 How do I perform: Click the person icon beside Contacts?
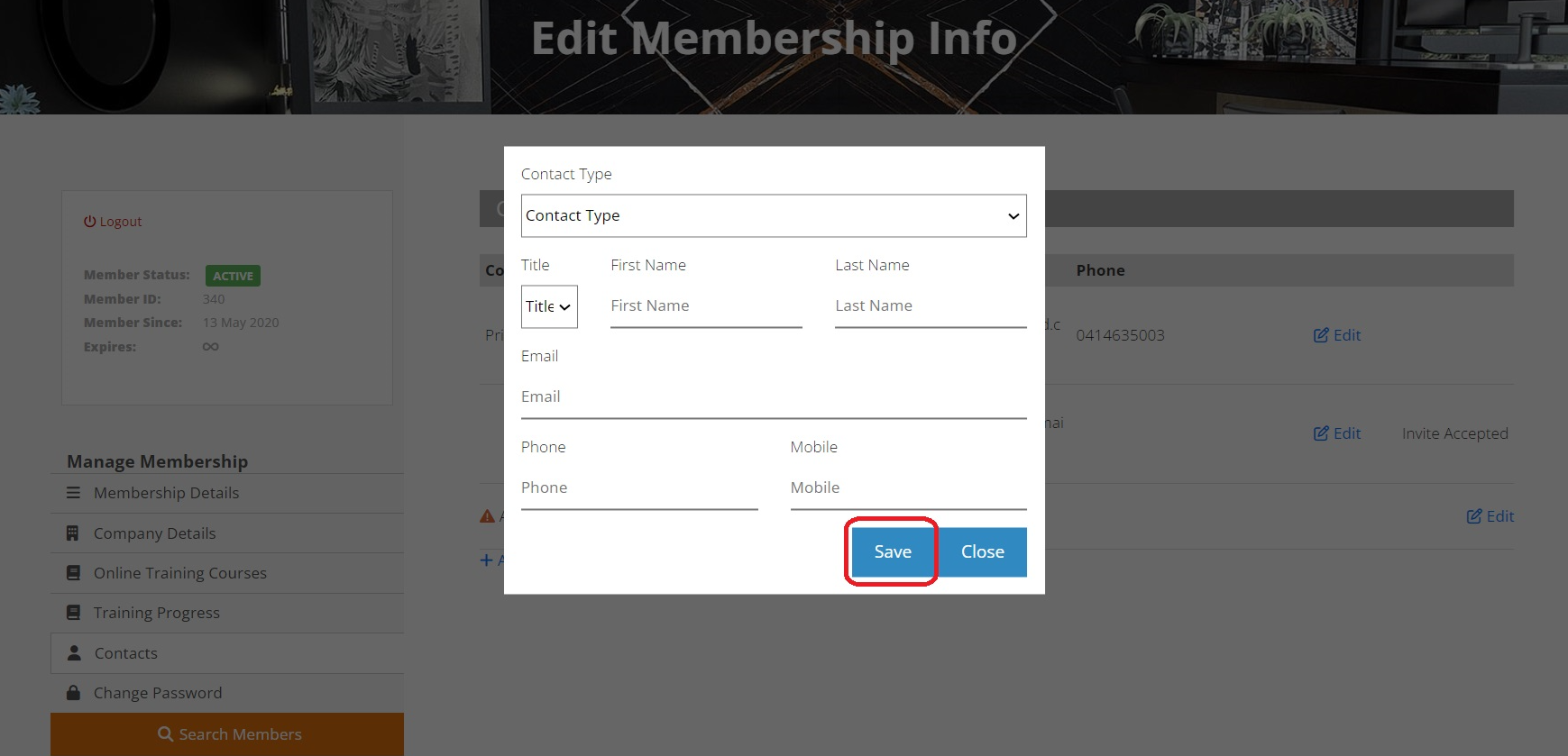(x=74, y=653)
